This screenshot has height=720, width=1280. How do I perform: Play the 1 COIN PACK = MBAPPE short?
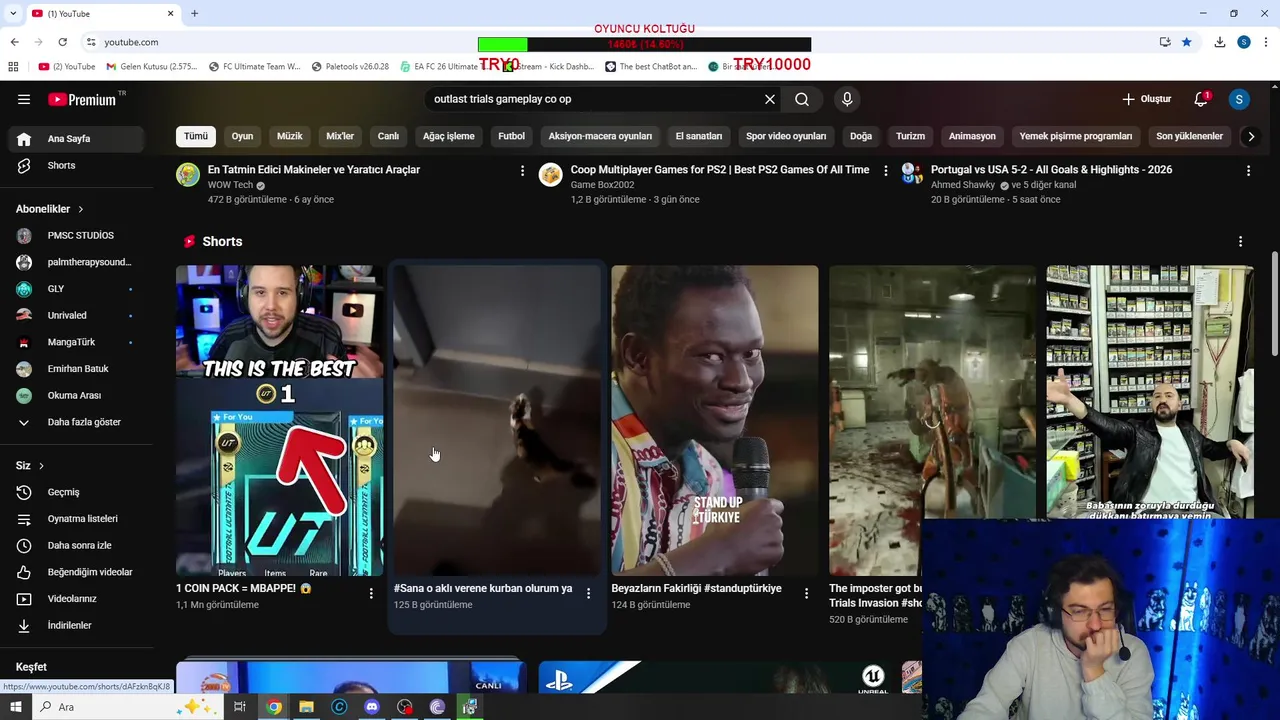pyautogui.click(x=280, y=420)
